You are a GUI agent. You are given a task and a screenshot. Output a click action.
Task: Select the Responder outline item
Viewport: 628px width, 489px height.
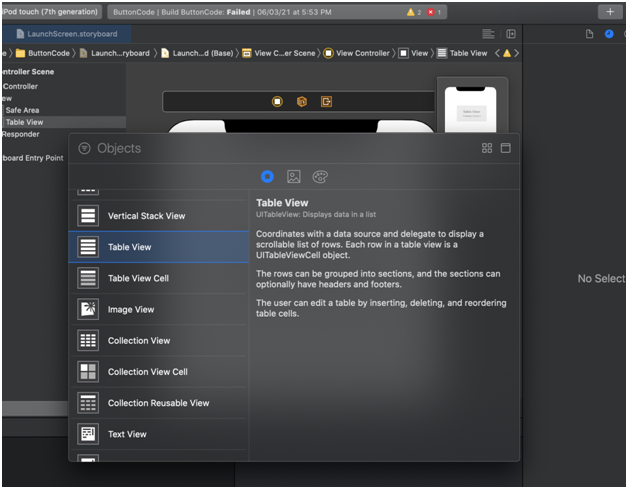point(21,134)
